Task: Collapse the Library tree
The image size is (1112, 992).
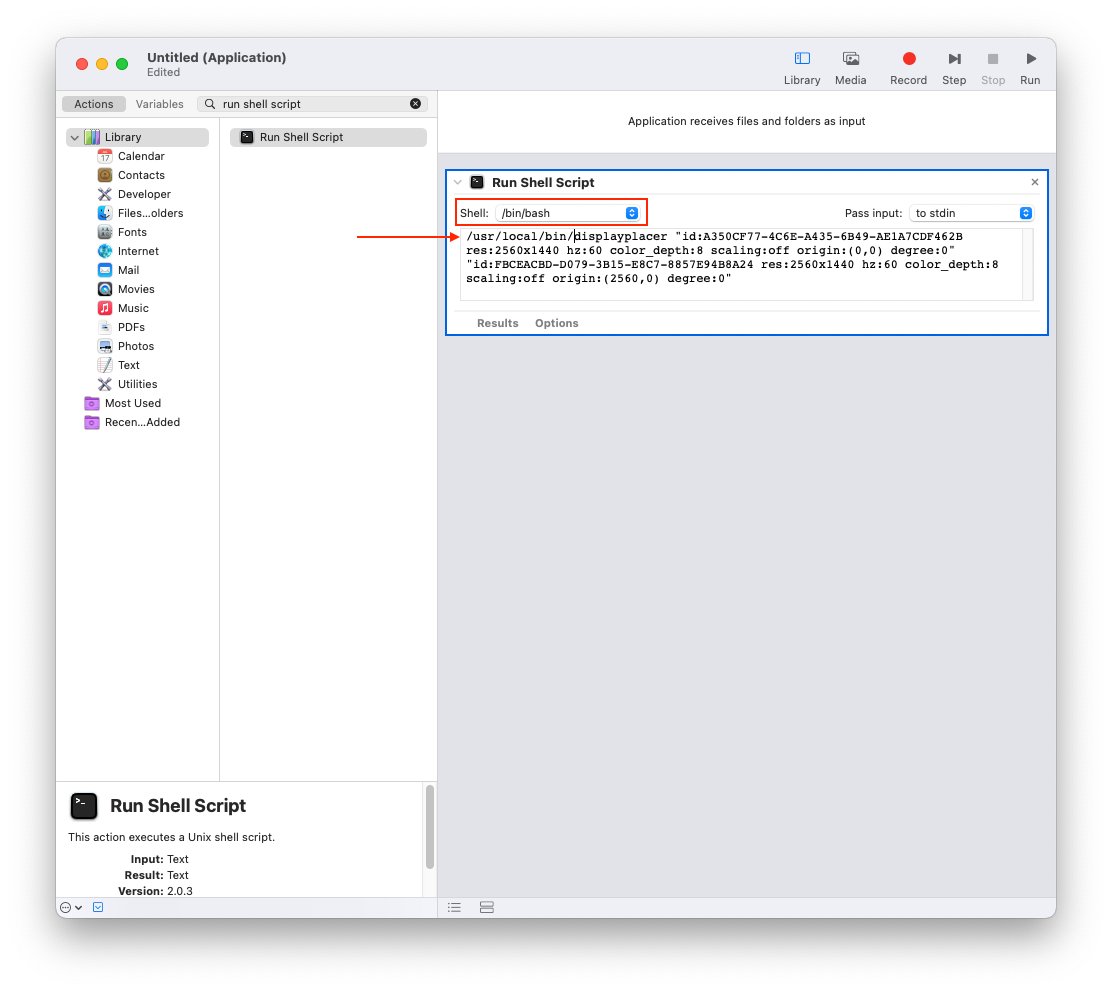Action: coord(74,138)
